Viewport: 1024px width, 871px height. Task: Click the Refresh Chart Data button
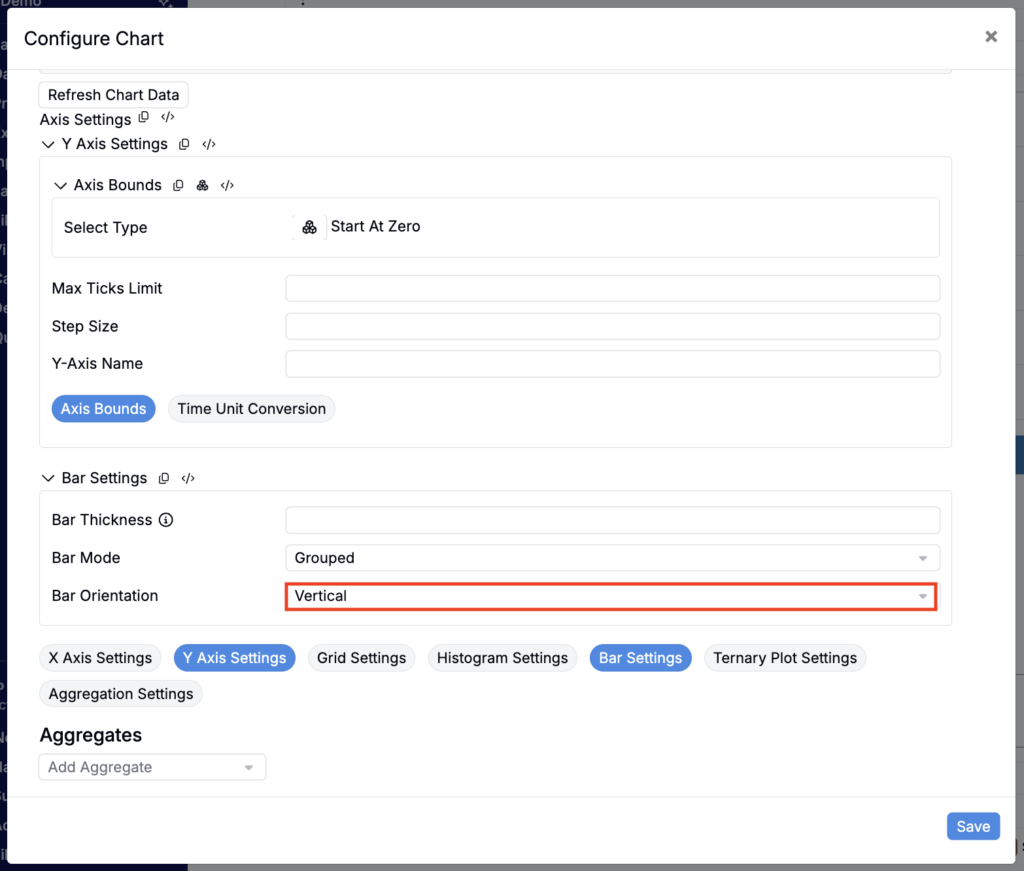(x=114, y=95)
